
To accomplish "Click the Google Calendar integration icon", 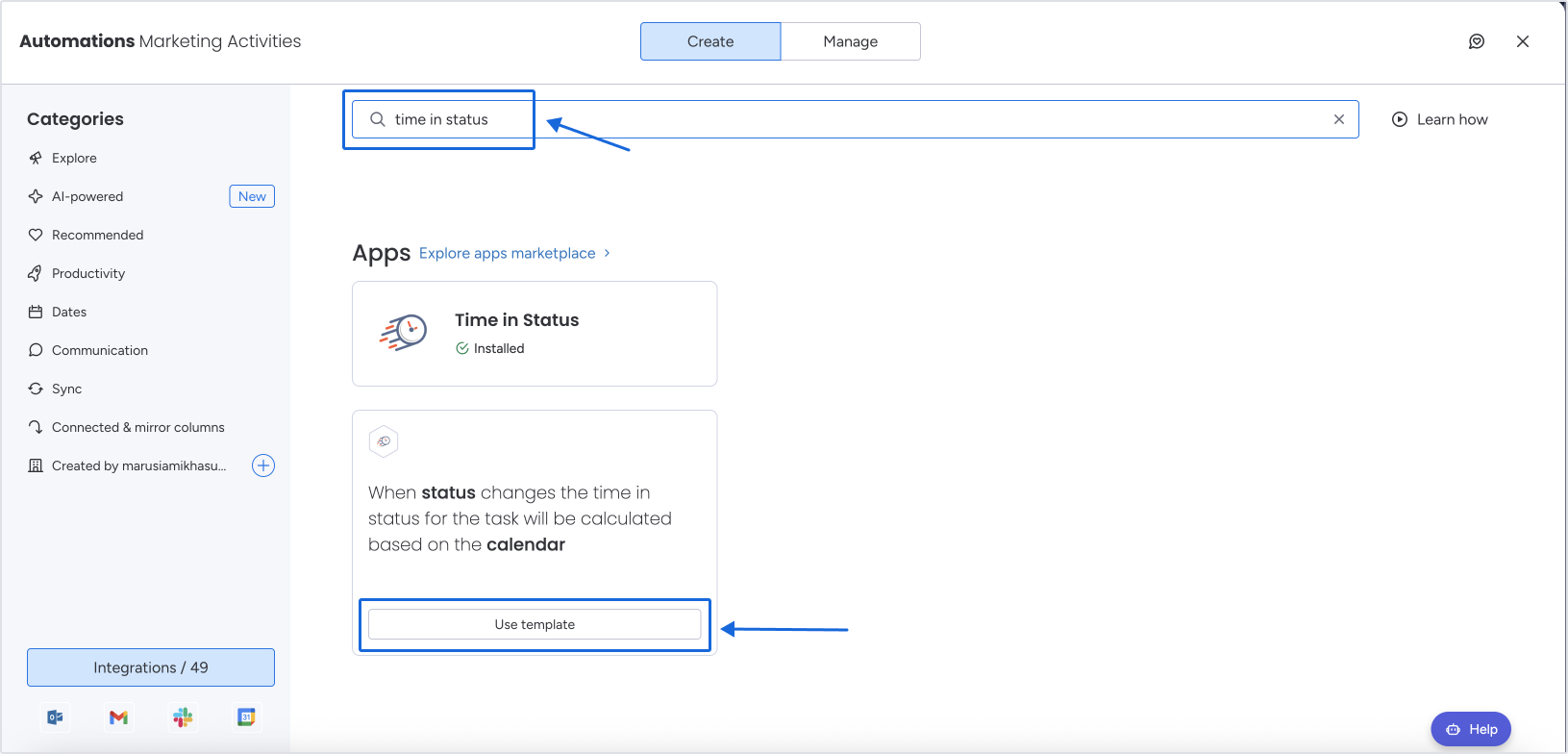I will click(246, 717).
